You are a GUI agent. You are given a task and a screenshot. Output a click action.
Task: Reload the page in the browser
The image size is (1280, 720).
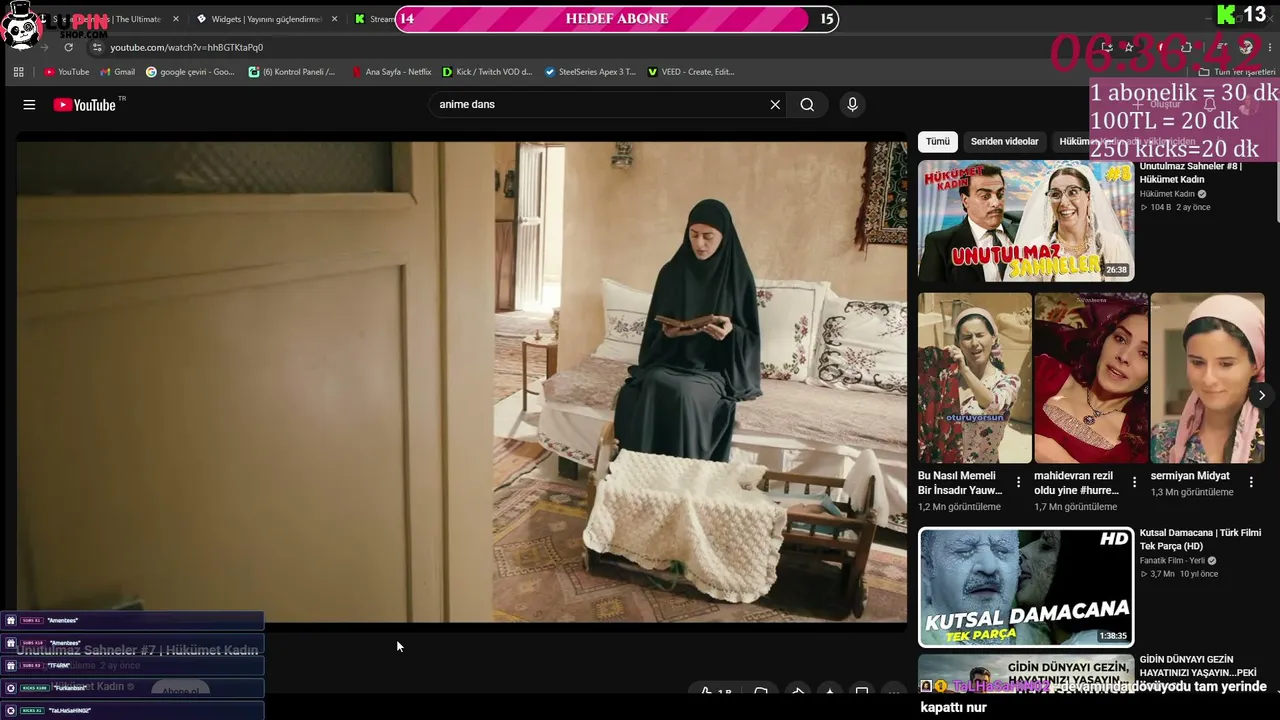[68, 47]
